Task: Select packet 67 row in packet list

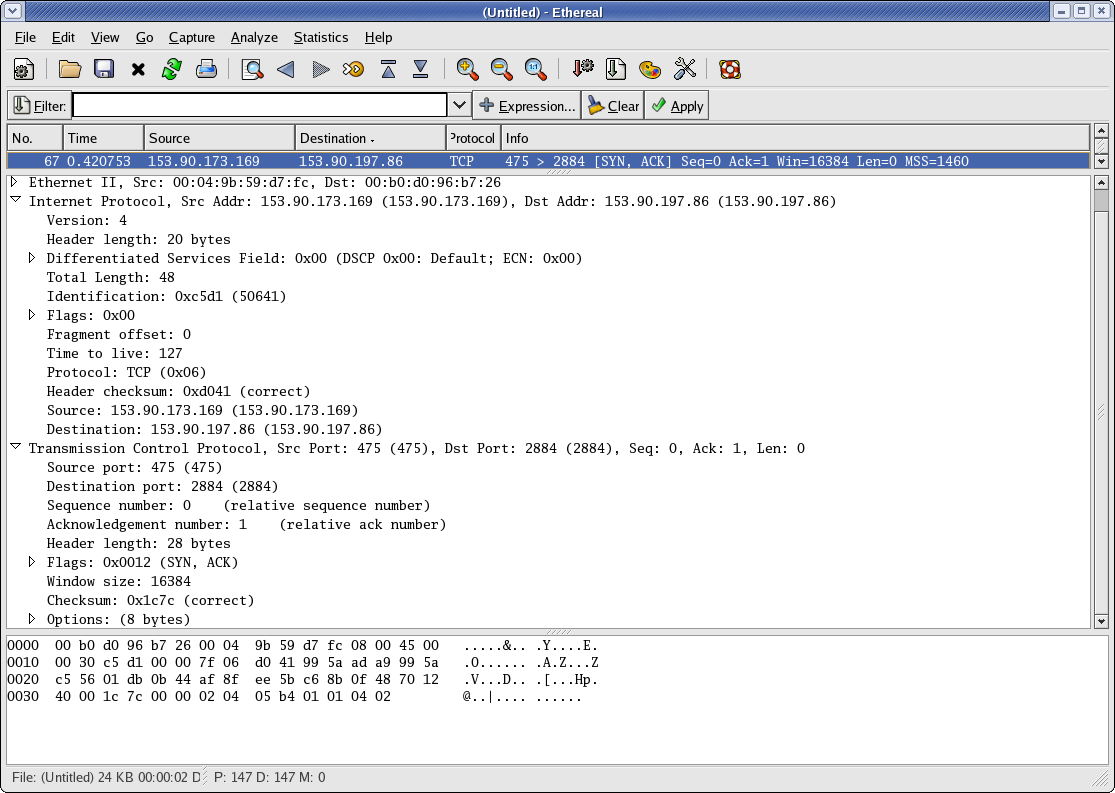Action: point(548,161)
